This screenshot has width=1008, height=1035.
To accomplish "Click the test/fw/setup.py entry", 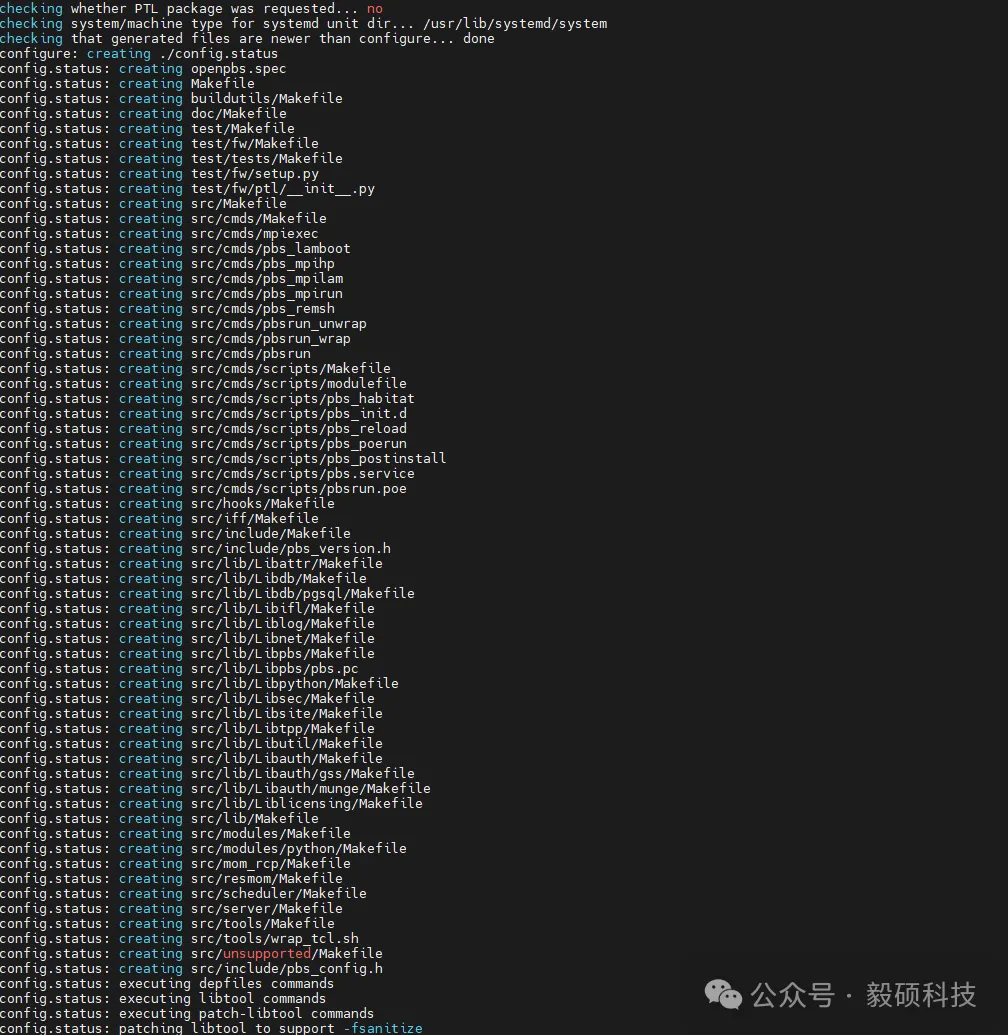I will click(254, 173).
